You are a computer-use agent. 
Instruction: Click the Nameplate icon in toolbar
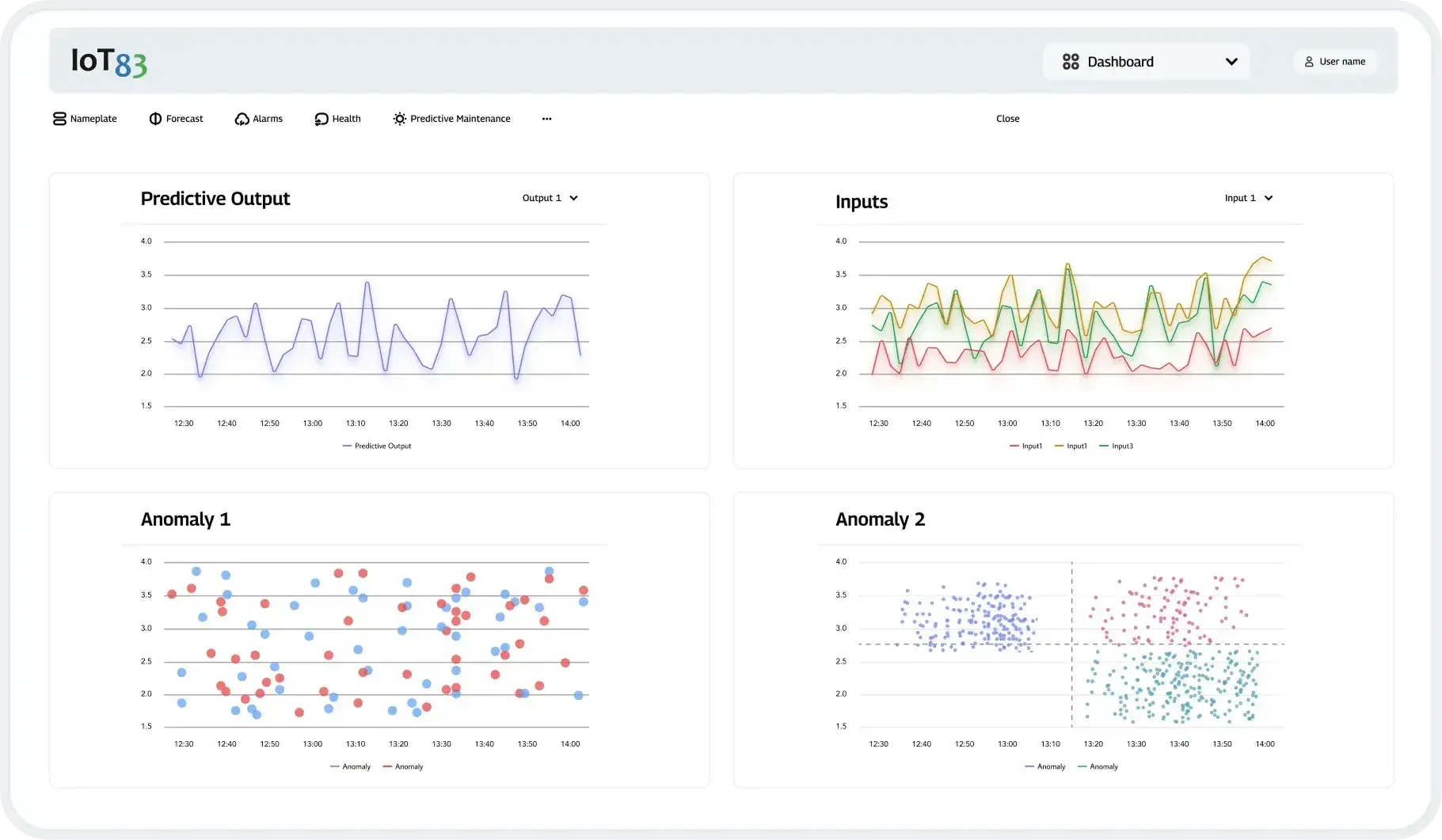[59, 119]
